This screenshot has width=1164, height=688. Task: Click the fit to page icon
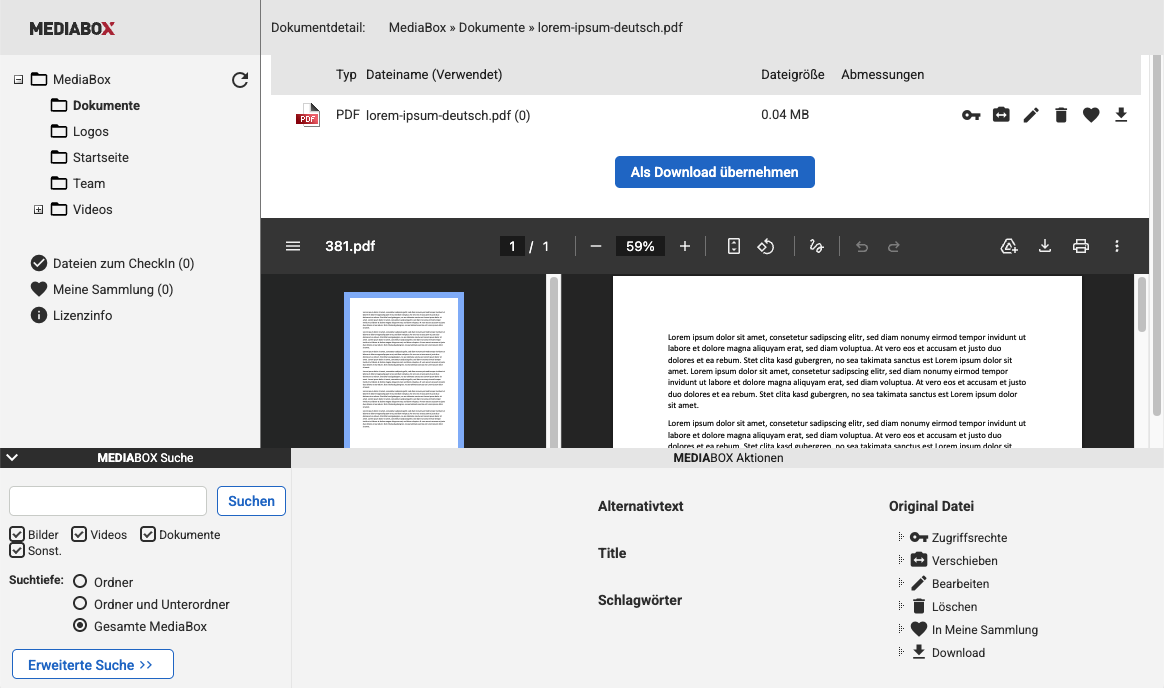(x=733, y=246)
